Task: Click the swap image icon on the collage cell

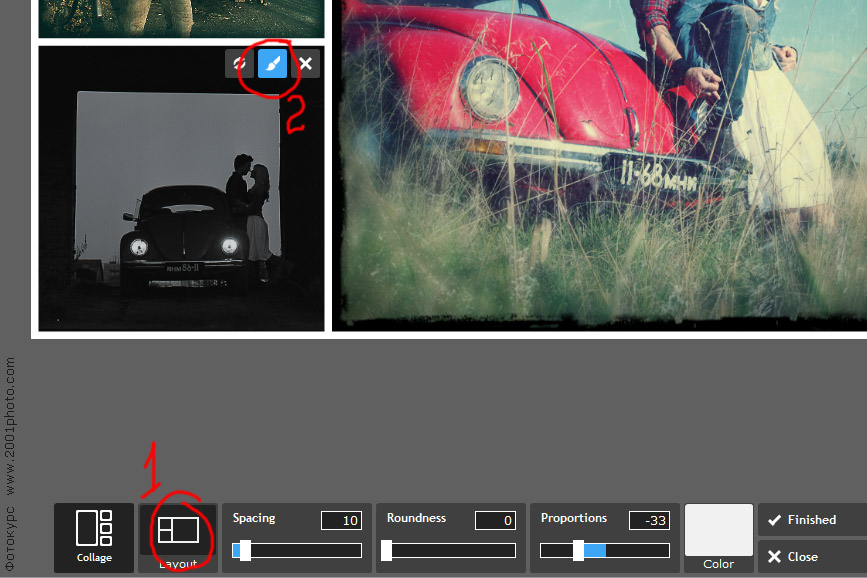Action: 239,64
